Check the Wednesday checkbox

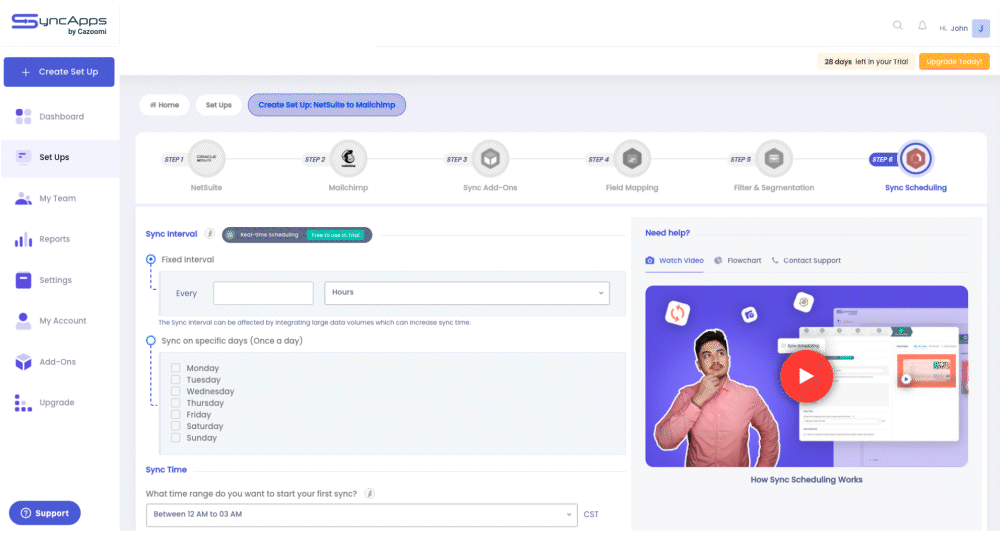[175, 391]
